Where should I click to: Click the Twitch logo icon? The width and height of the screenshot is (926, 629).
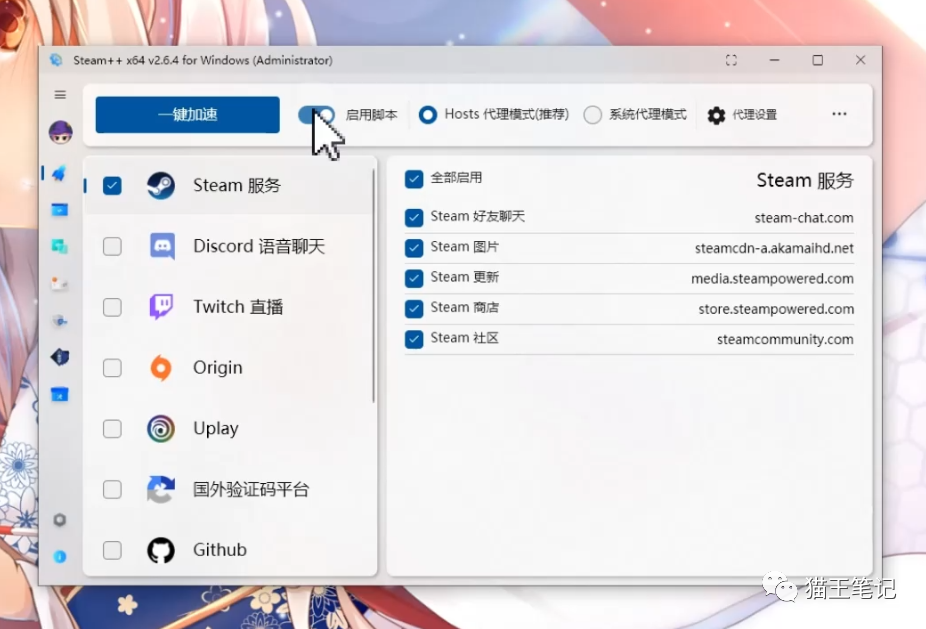point(161,307)
